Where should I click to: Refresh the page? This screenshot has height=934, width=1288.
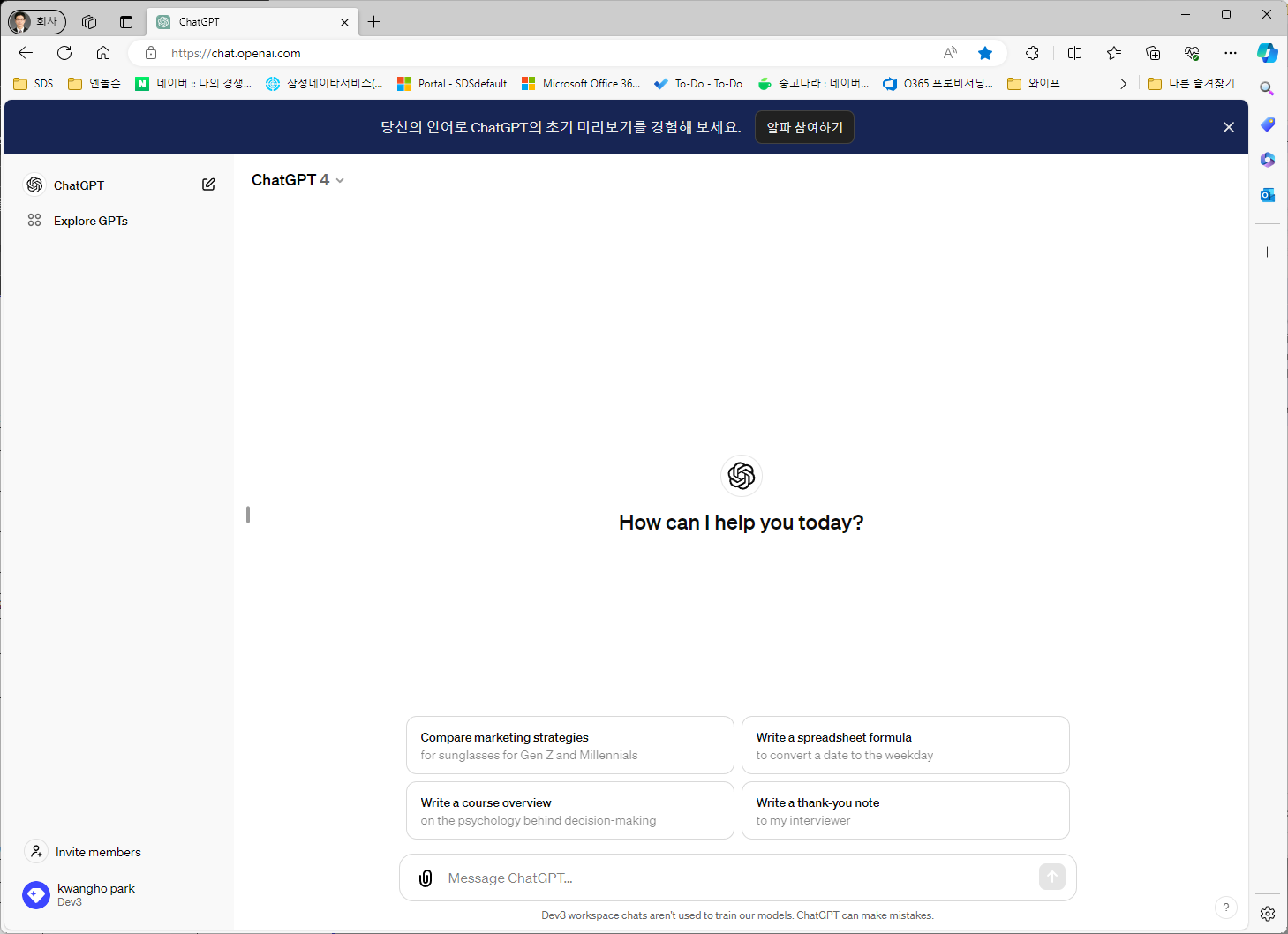coord(64,53)
